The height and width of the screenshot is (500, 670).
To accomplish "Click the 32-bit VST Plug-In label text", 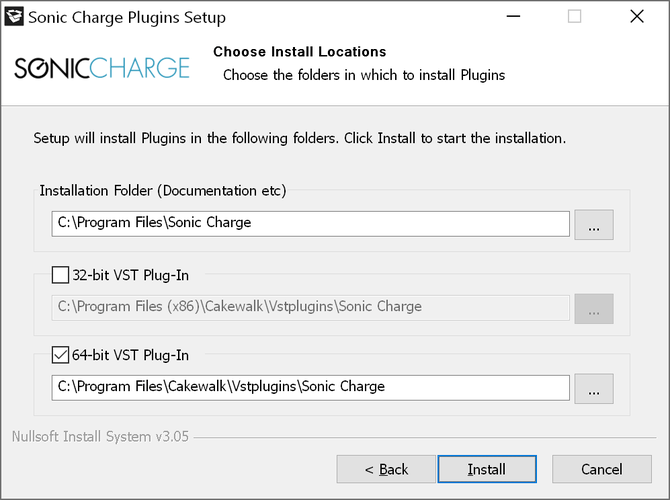I will click(x=130, y=275).
